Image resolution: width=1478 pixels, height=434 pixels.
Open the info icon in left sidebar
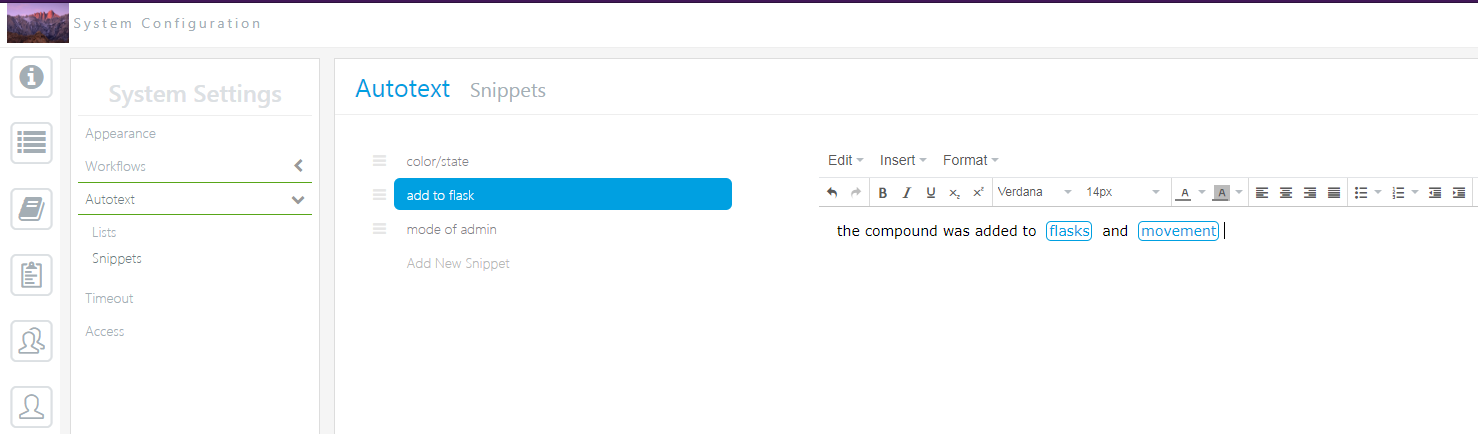coord(32,77)
